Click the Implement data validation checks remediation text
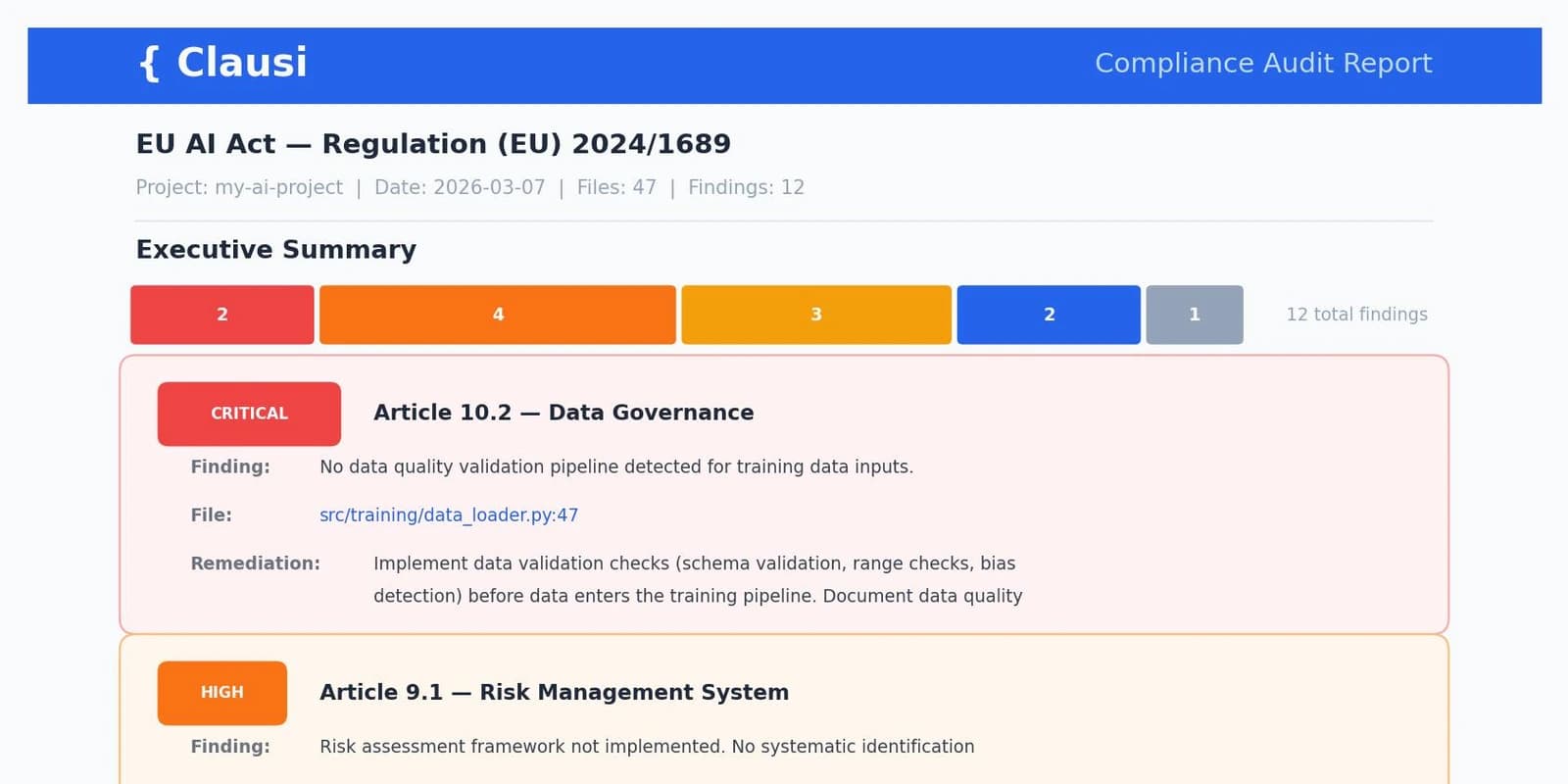 pyautogui.click(x=698, y=579)
